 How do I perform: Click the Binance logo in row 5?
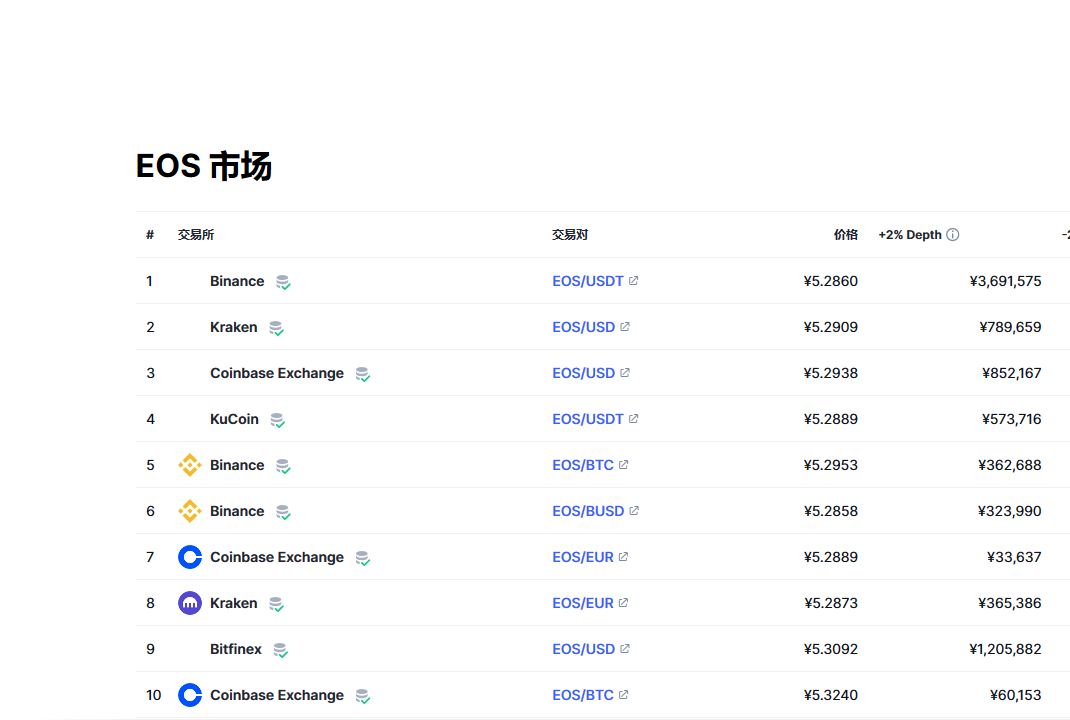click(x=190, y=465)
